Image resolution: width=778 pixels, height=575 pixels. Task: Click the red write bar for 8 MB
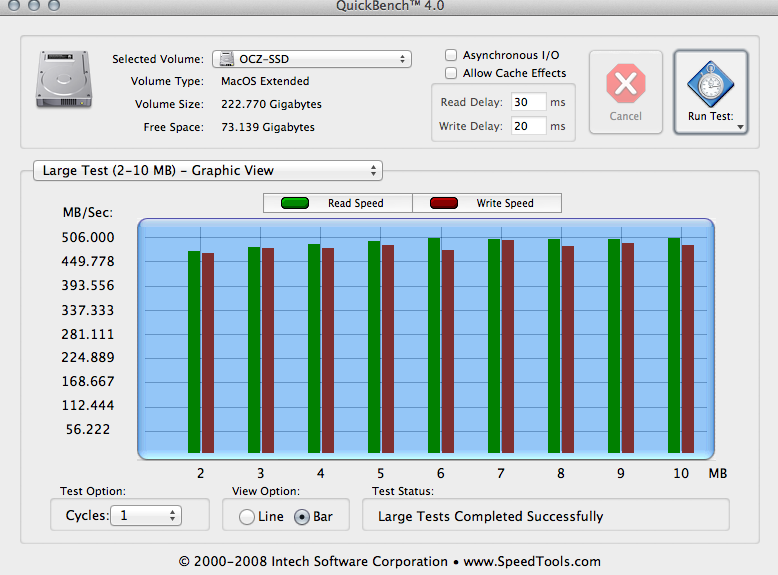(568, 349)
